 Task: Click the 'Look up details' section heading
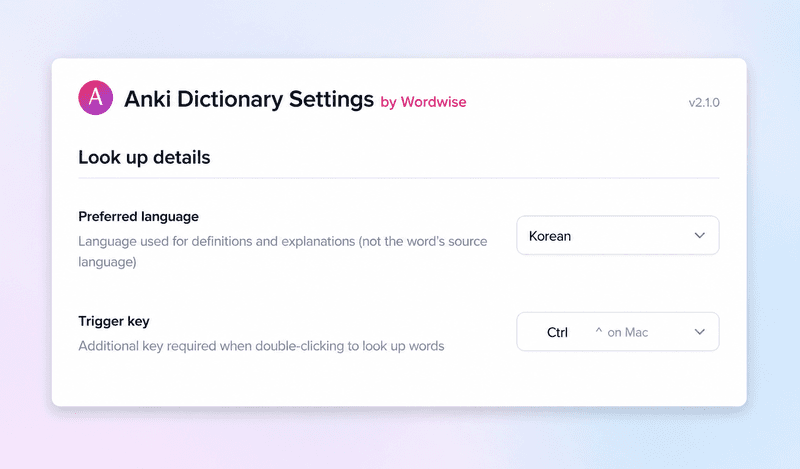(x=144, y=157)
